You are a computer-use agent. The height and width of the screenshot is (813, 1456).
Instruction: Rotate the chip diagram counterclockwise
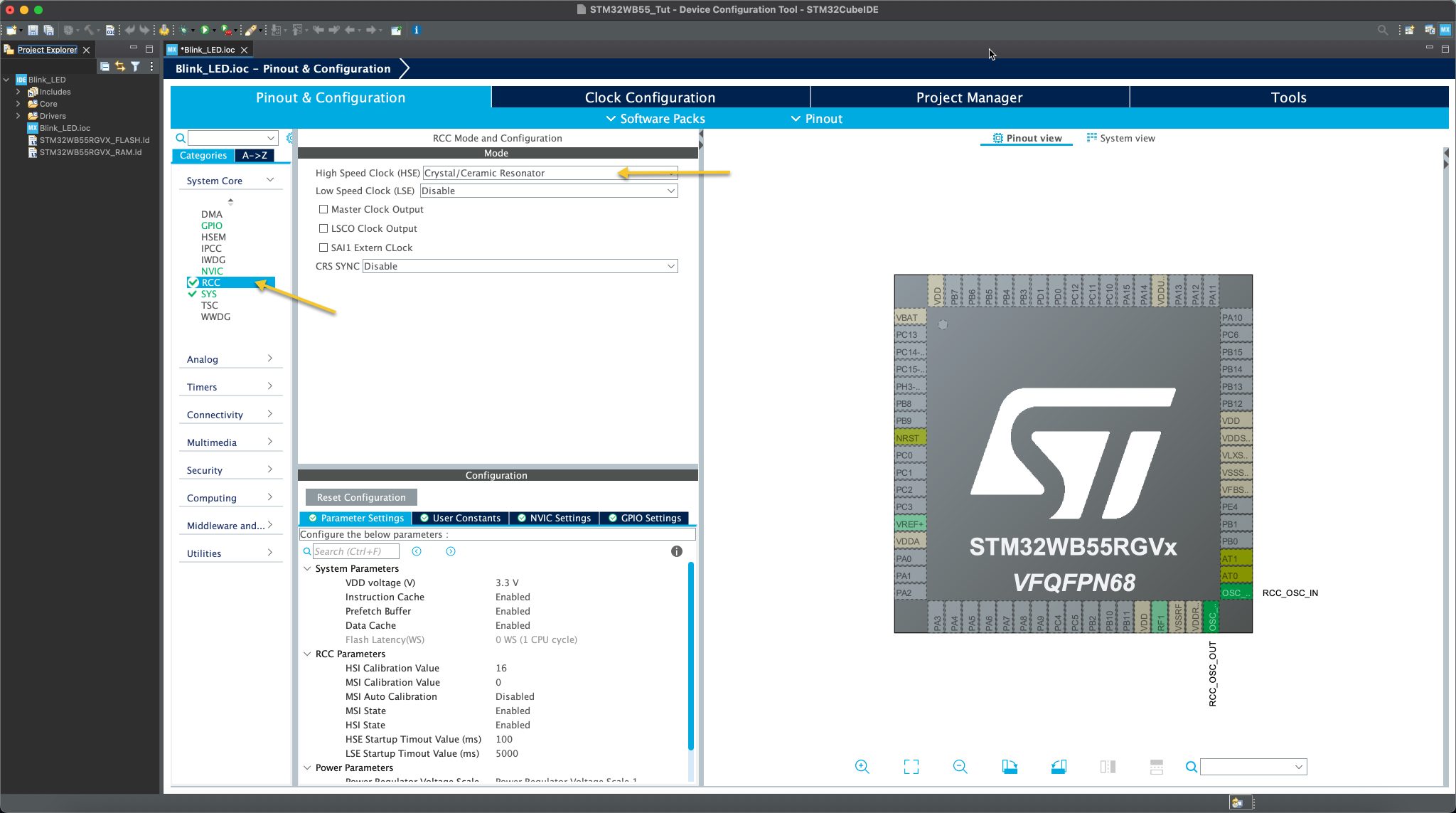point(1059,765)
